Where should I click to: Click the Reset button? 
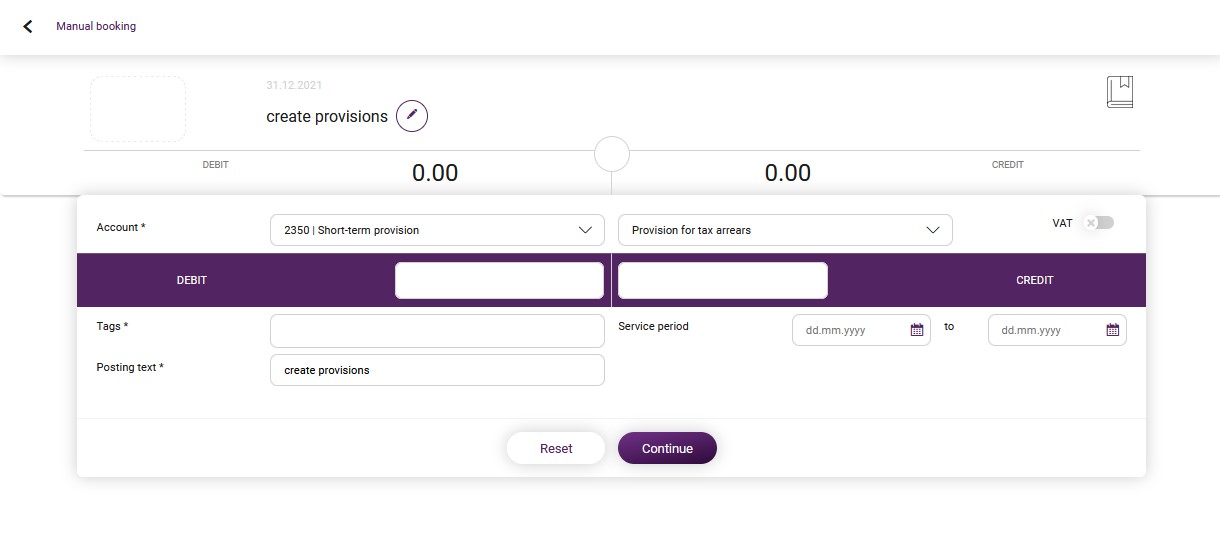tap(556, 448)
